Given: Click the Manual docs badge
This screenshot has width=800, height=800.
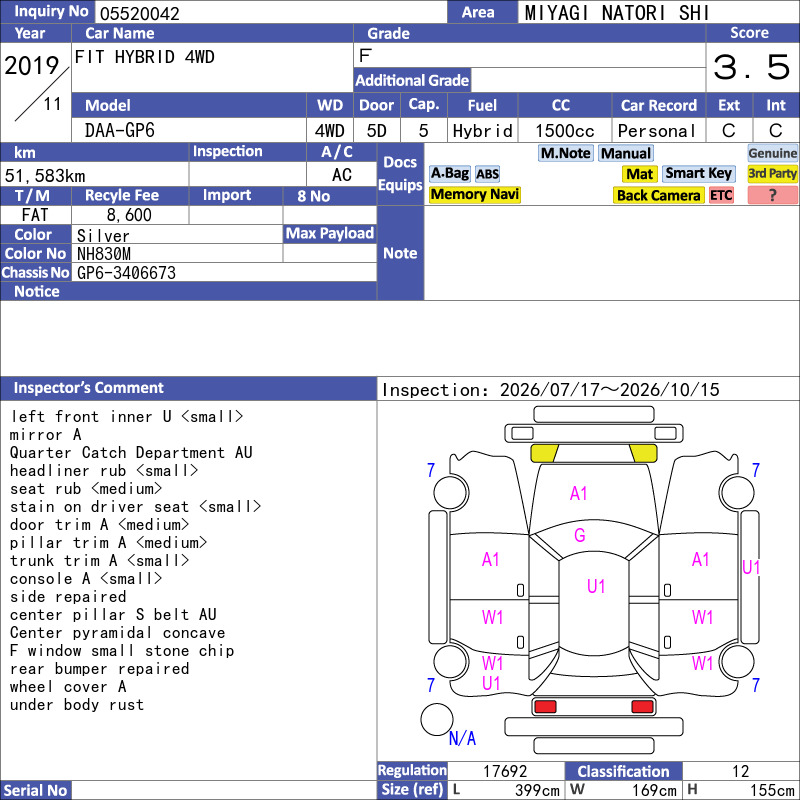Looking at the screenshot, I should click(x=626, y=153).
